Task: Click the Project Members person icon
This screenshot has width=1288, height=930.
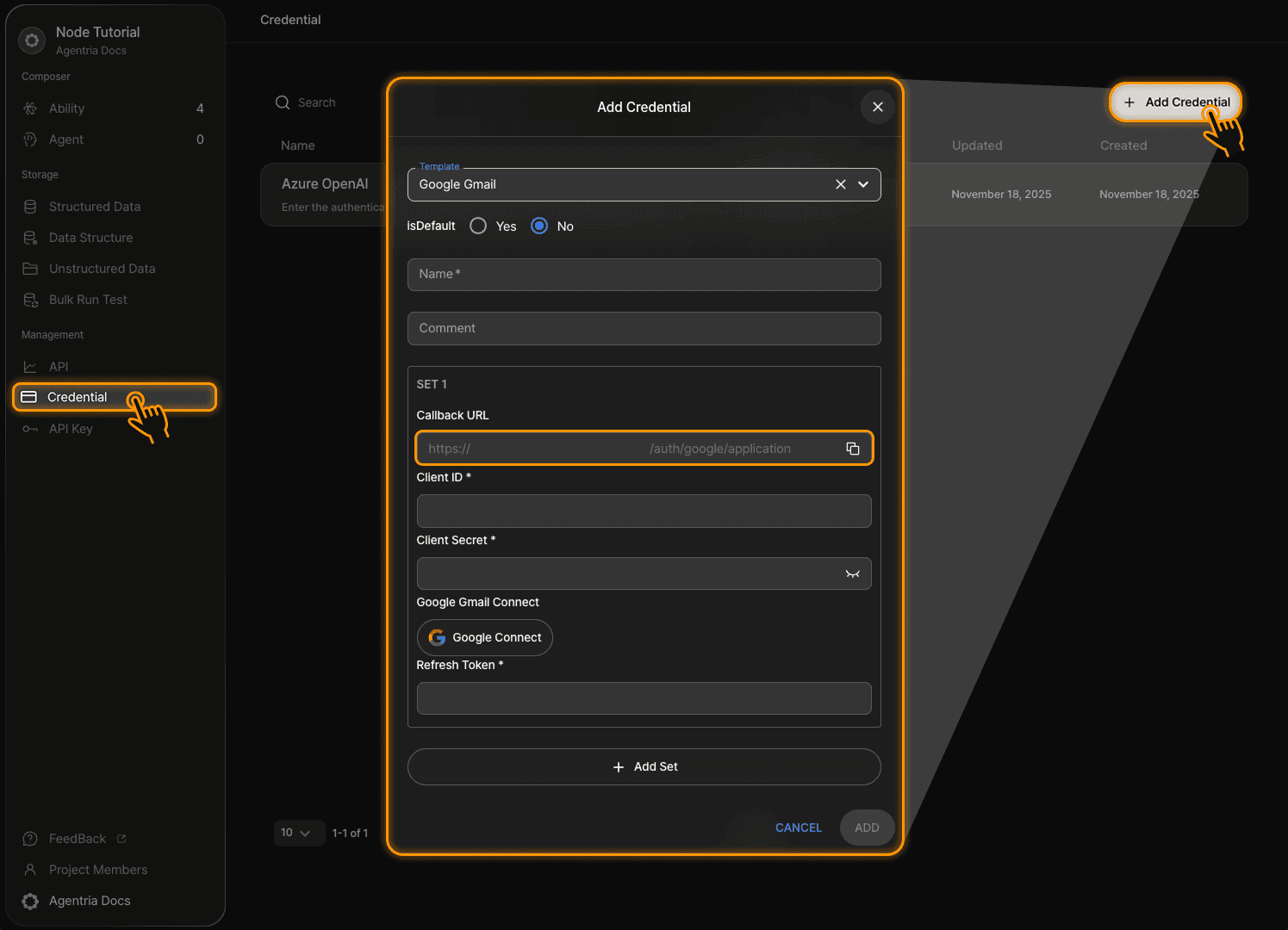Action: coord(30,870)
